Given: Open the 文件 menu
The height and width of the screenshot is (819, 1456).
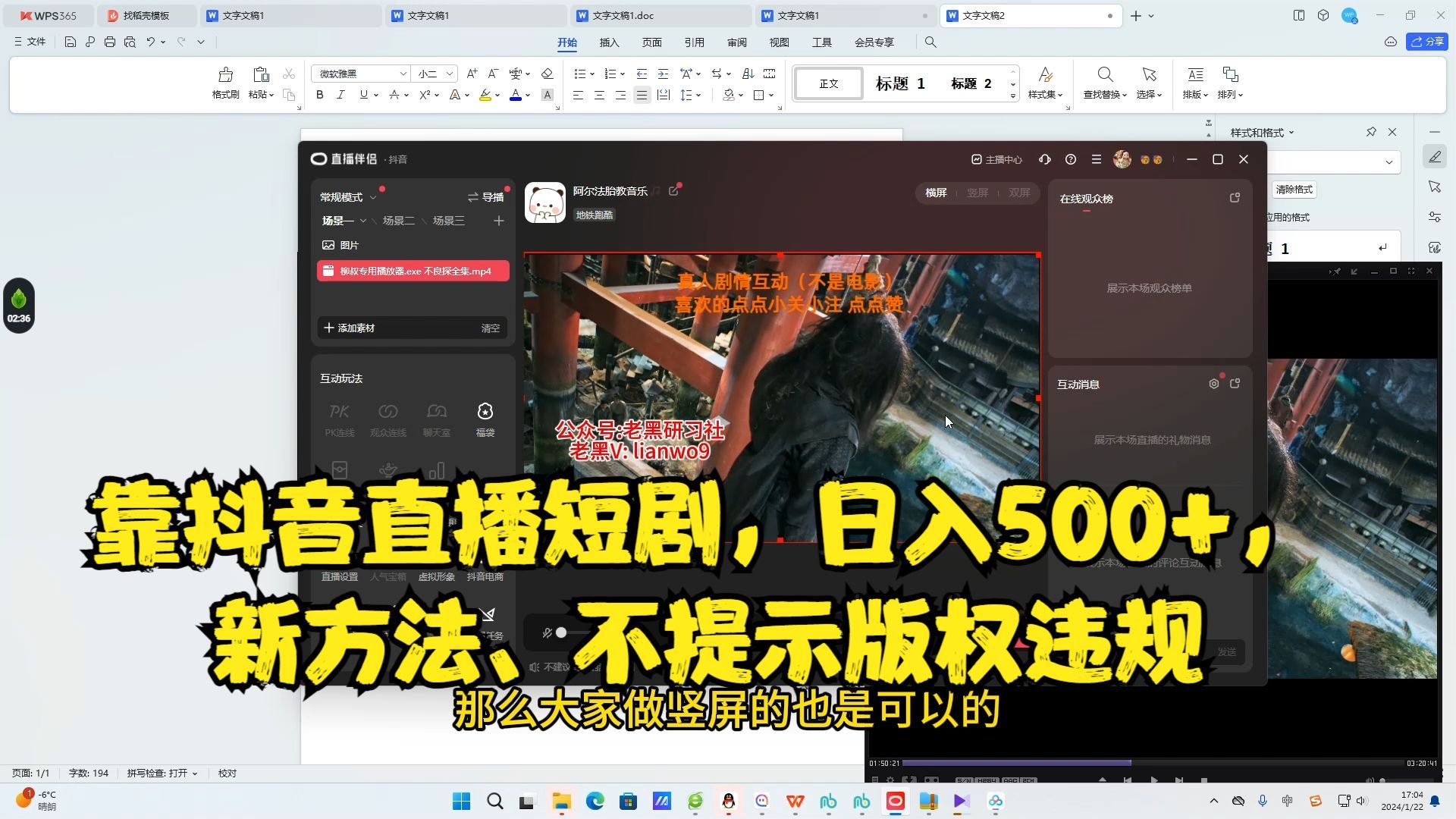Looking at the screenshot, I should pos(30,42).
